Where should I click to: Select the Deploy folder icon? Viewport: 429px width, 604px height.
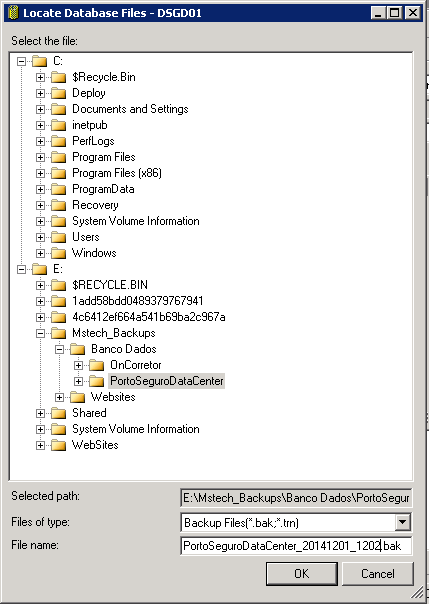coord(59,93)
